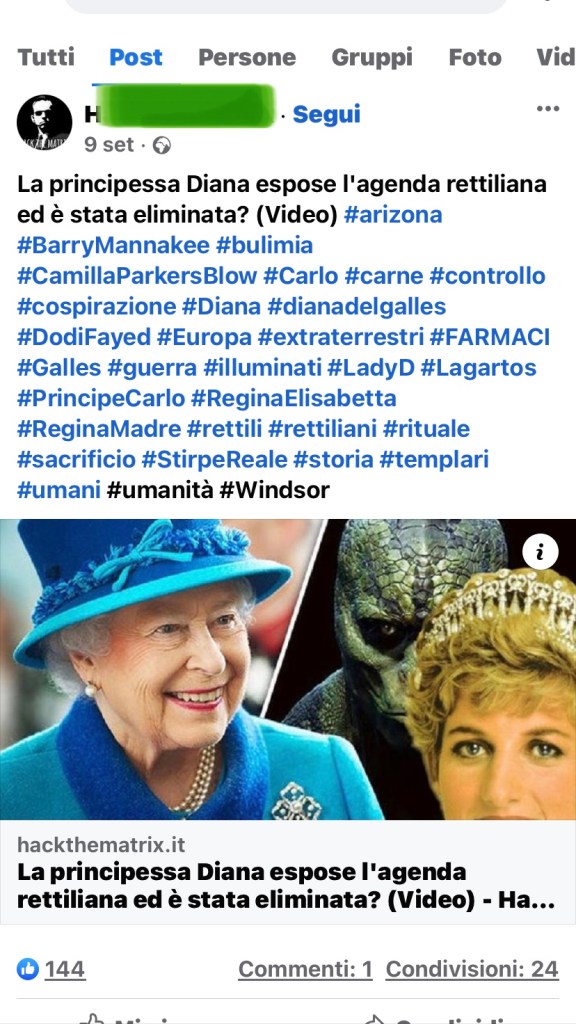The image size is (576, 1024).
Task: Click the 9 set post timestamp
Action: pyautogui.click(x=108, y=145)
